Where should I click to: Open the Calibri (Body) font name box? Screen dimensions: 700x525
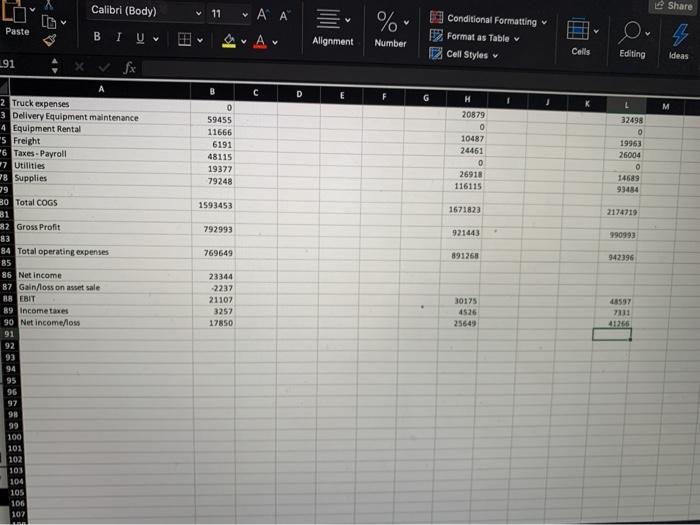(146, 11)
